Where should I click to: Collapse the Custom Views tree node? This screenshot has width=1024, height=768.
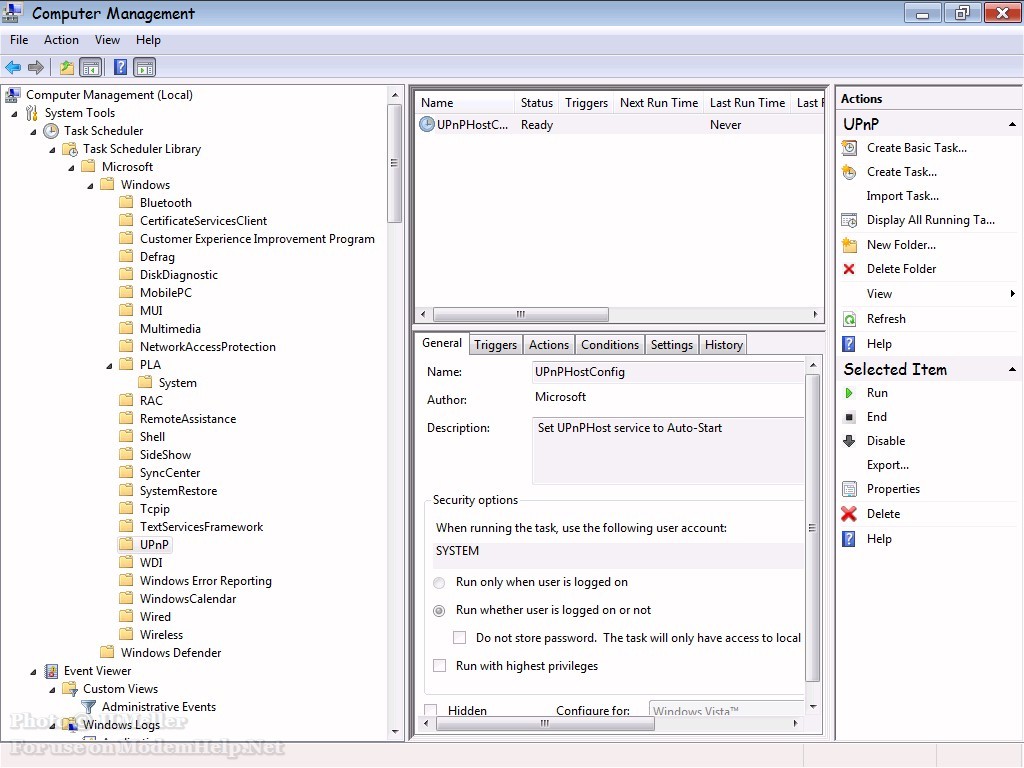point(52,690)
